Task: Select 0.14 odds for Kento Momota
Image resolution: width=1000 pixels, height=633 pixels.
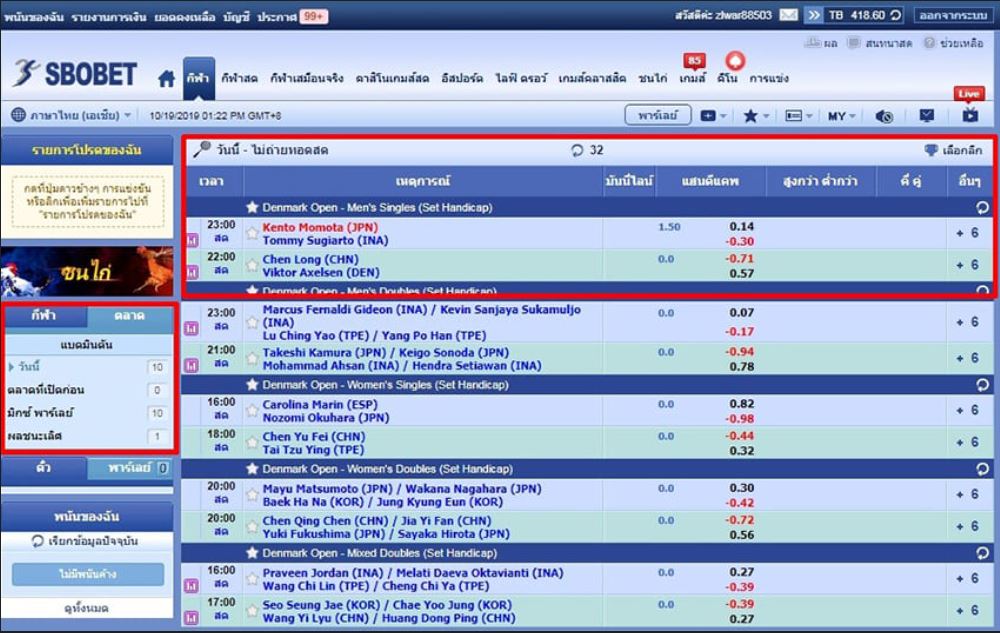Action: click(741, 226)
